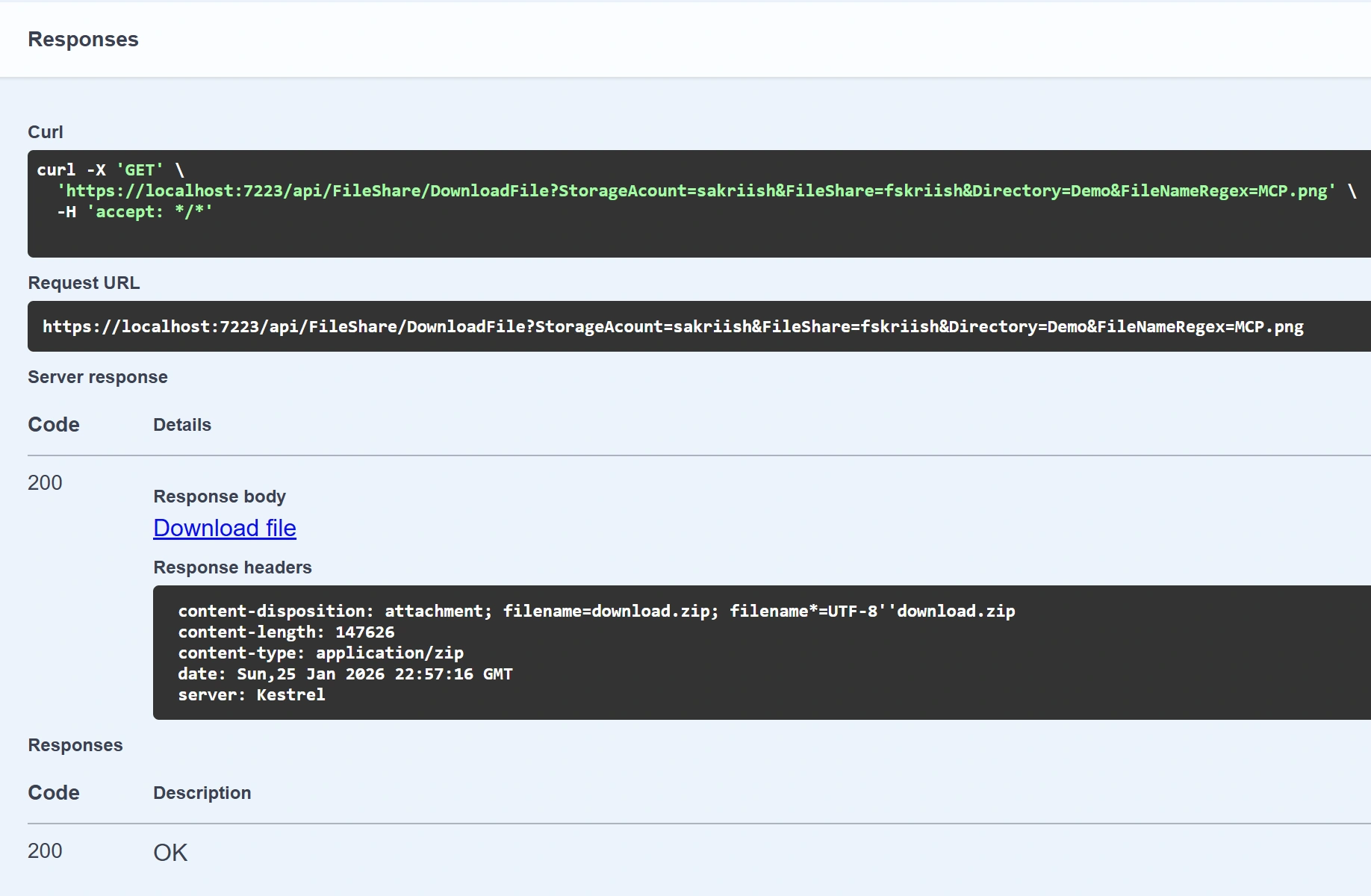Image resolution: width=1371 pixels, height=896 pixels.
Task: Select the content-disposition header line
Action: pos(597,611)
